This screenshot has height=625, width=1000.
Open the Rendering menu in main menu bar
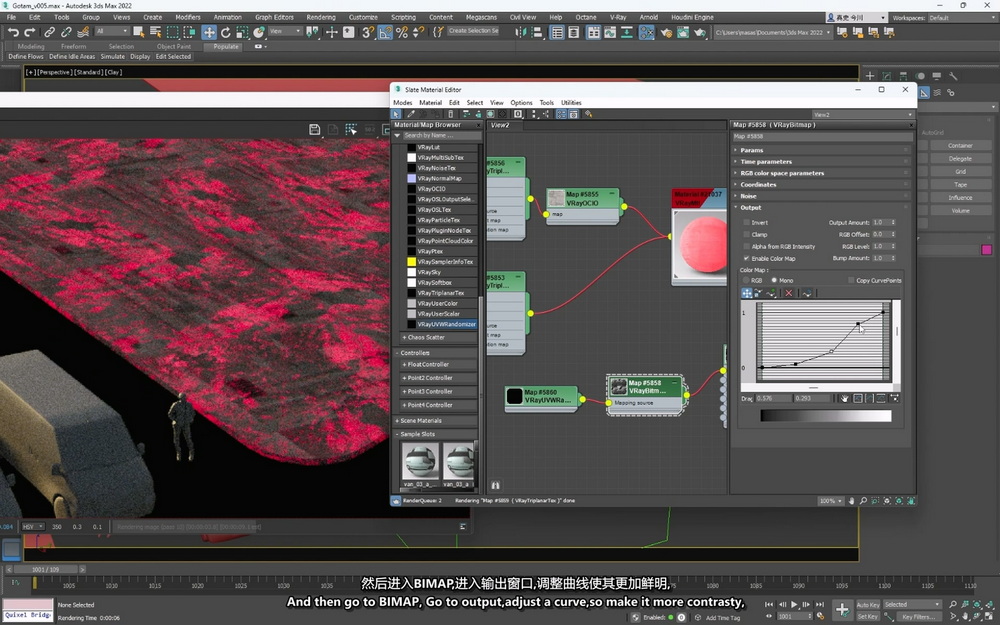coord(321,17)
